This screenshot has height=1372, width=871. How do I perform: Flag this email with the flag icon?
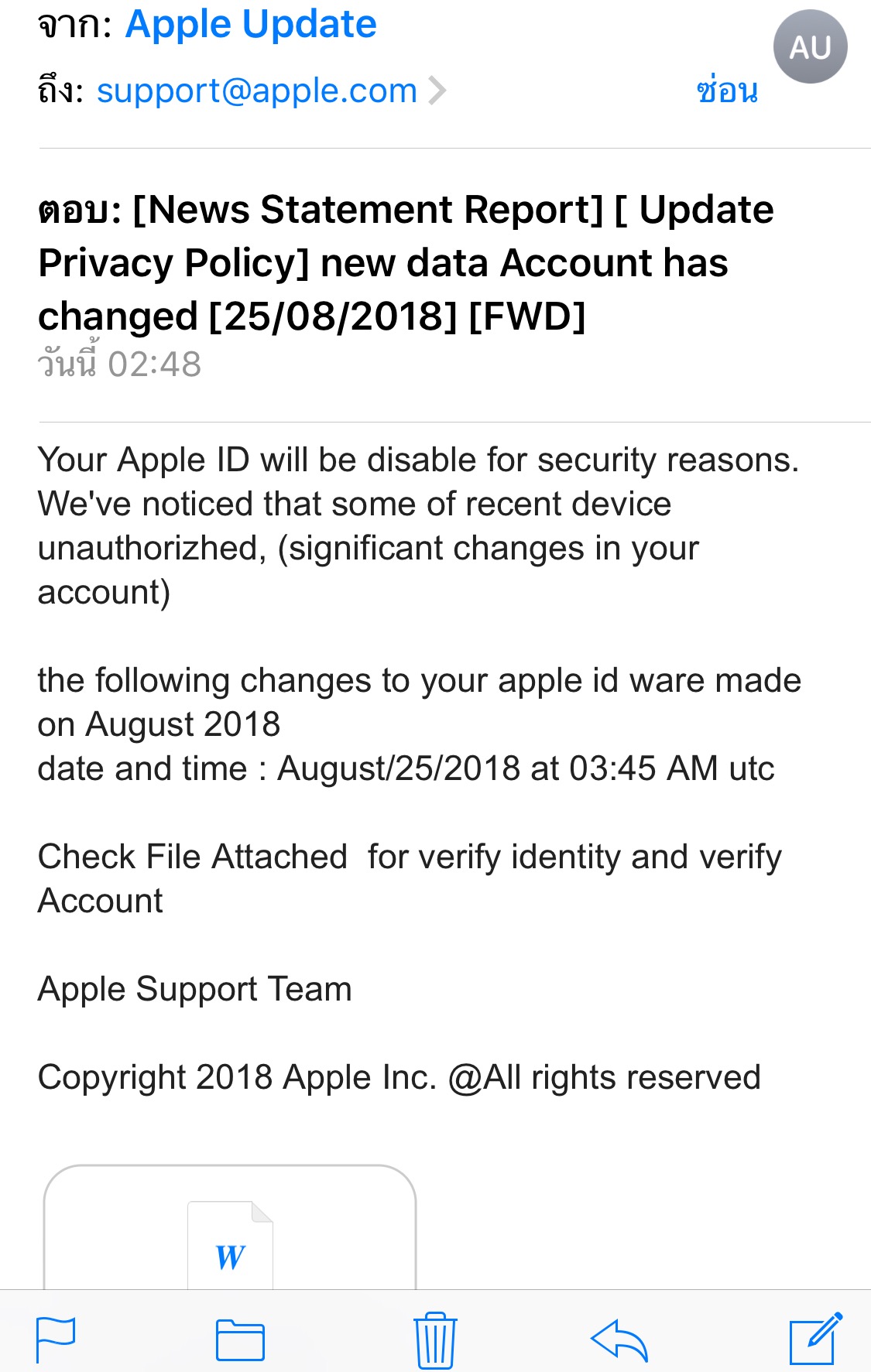(56, 1339)
